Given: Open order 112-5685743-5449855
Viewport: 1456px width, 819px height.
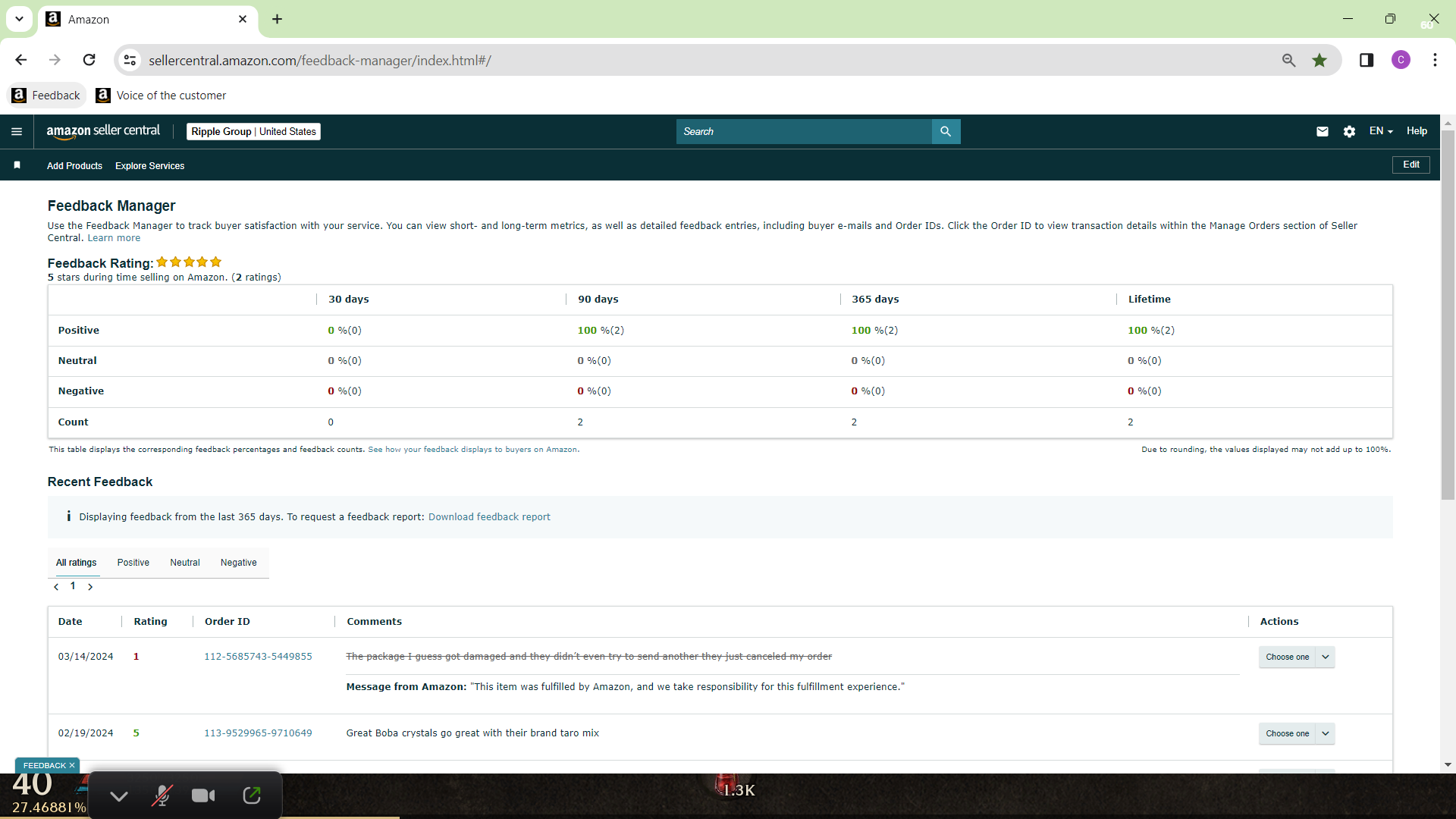Looking at the screenshot, I should (x=258, y=657).
